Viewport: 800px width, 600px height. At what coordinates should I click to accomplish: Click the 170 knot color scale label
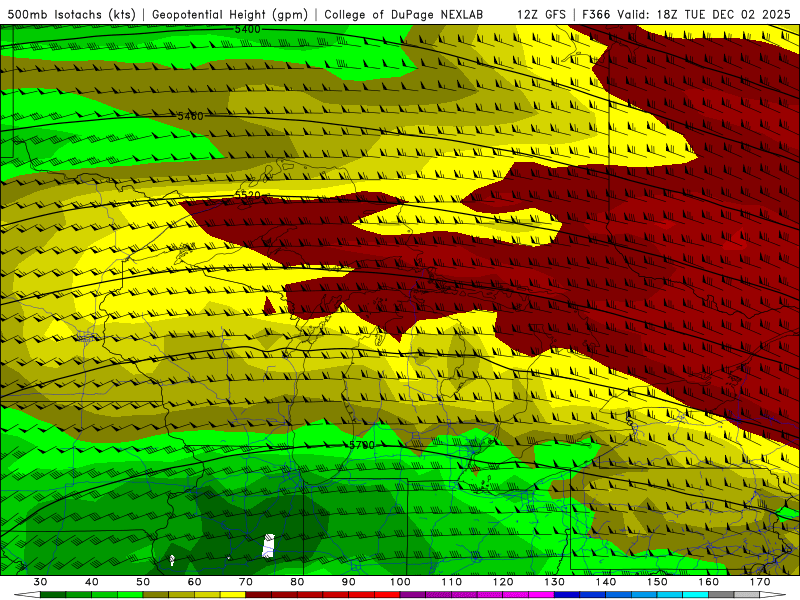[x=760, y=582]
